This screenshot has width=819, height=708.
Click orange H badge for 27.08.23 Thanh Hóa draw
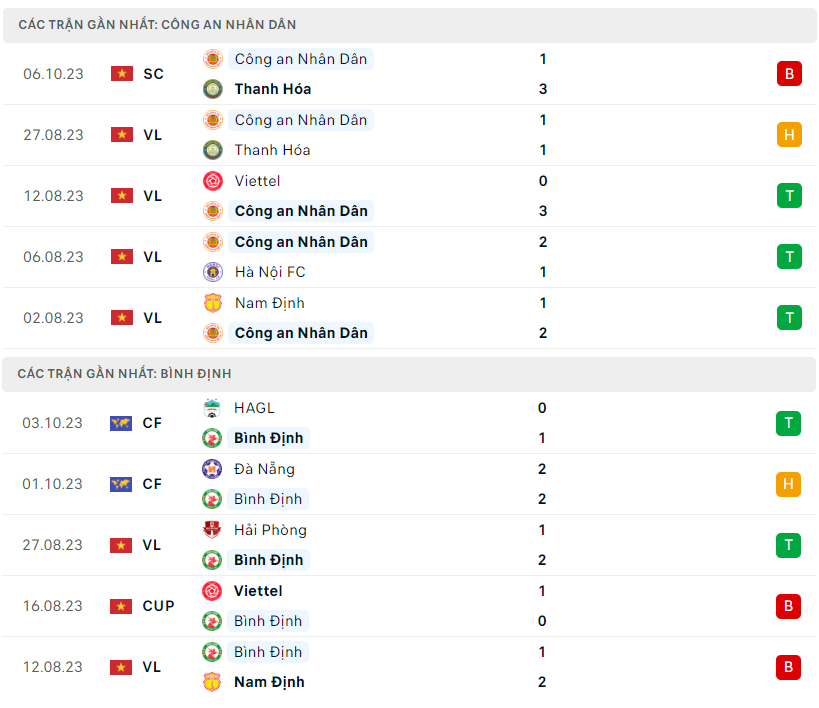(789, 135)
